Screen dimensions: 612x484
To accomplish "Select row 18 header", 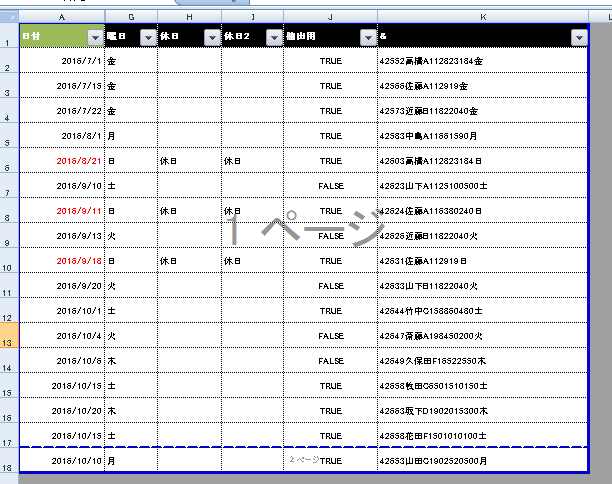I will (x=9, y=461).
